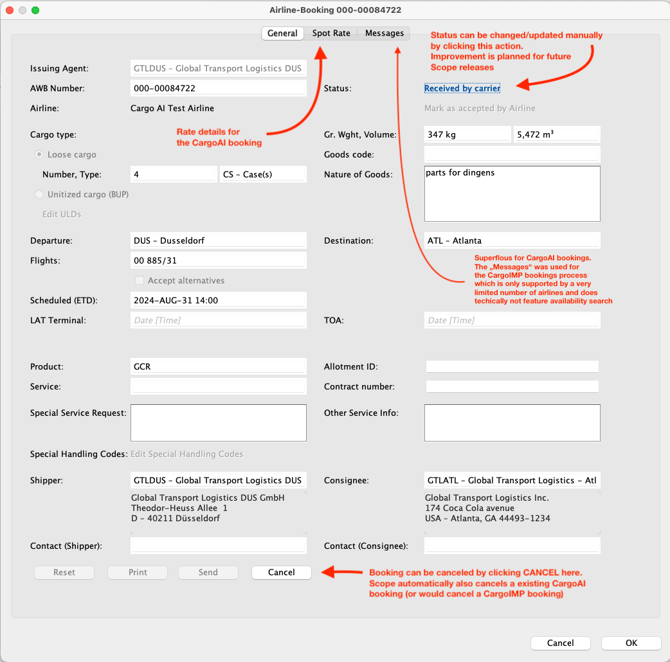Viewport: 670px width, 662px height.
Task: Select the Unitized cargo (BUP) radio button
Action: tap(39, 194)
